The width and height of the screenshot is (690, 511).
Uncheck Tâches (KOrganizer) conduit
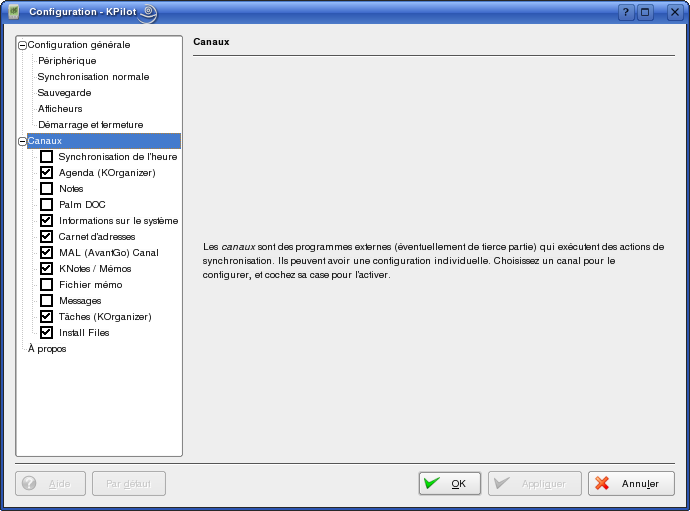pyautogui.click(x=46, y=316)
